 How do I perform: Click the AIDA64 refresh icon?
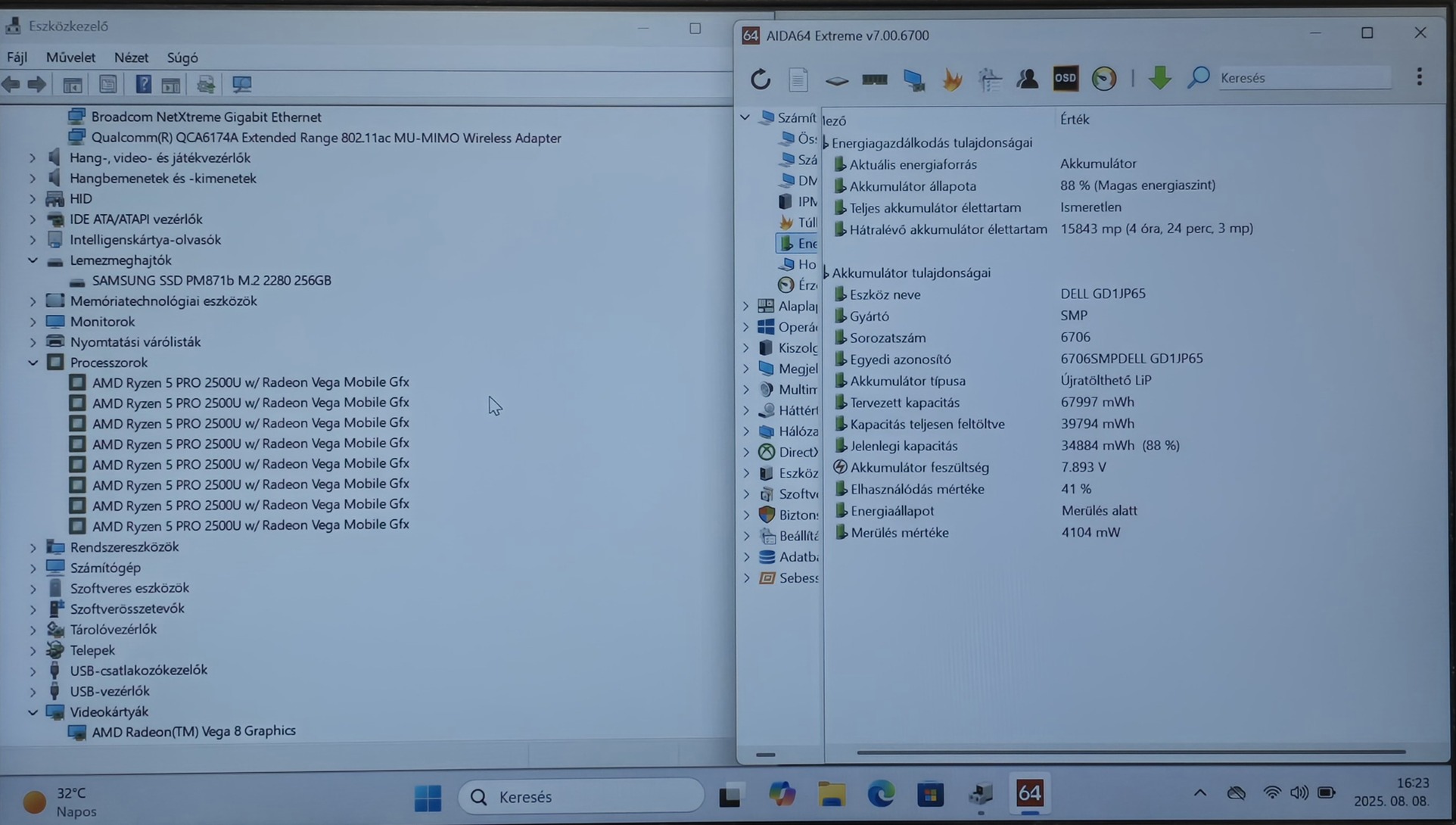pyautogui.click(x=760, y=79)
